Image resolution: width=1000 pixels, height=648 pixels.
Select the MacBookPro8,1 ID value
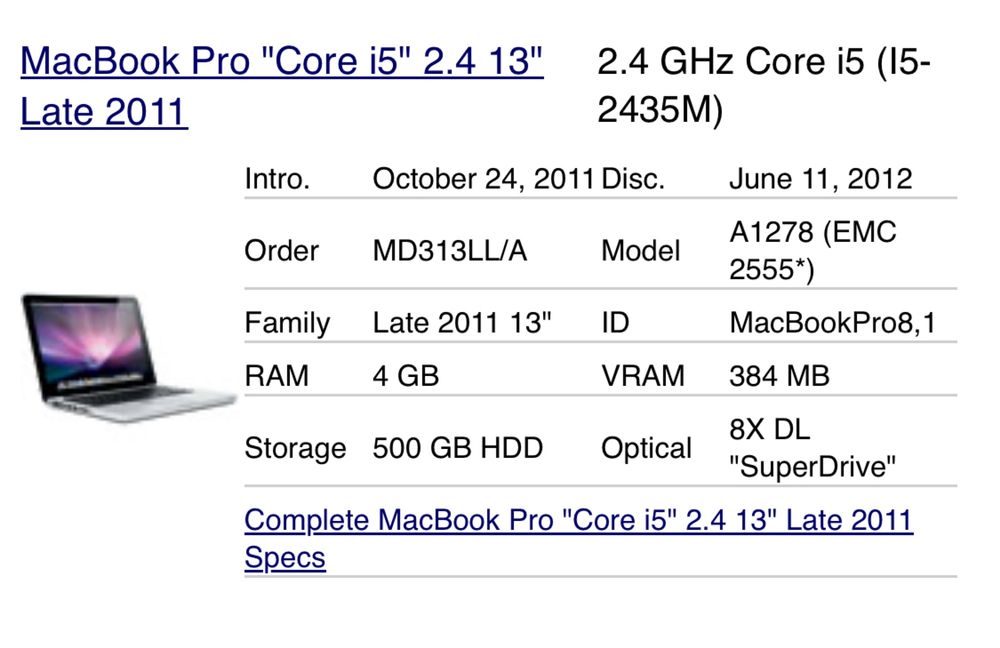coord(833,324)
